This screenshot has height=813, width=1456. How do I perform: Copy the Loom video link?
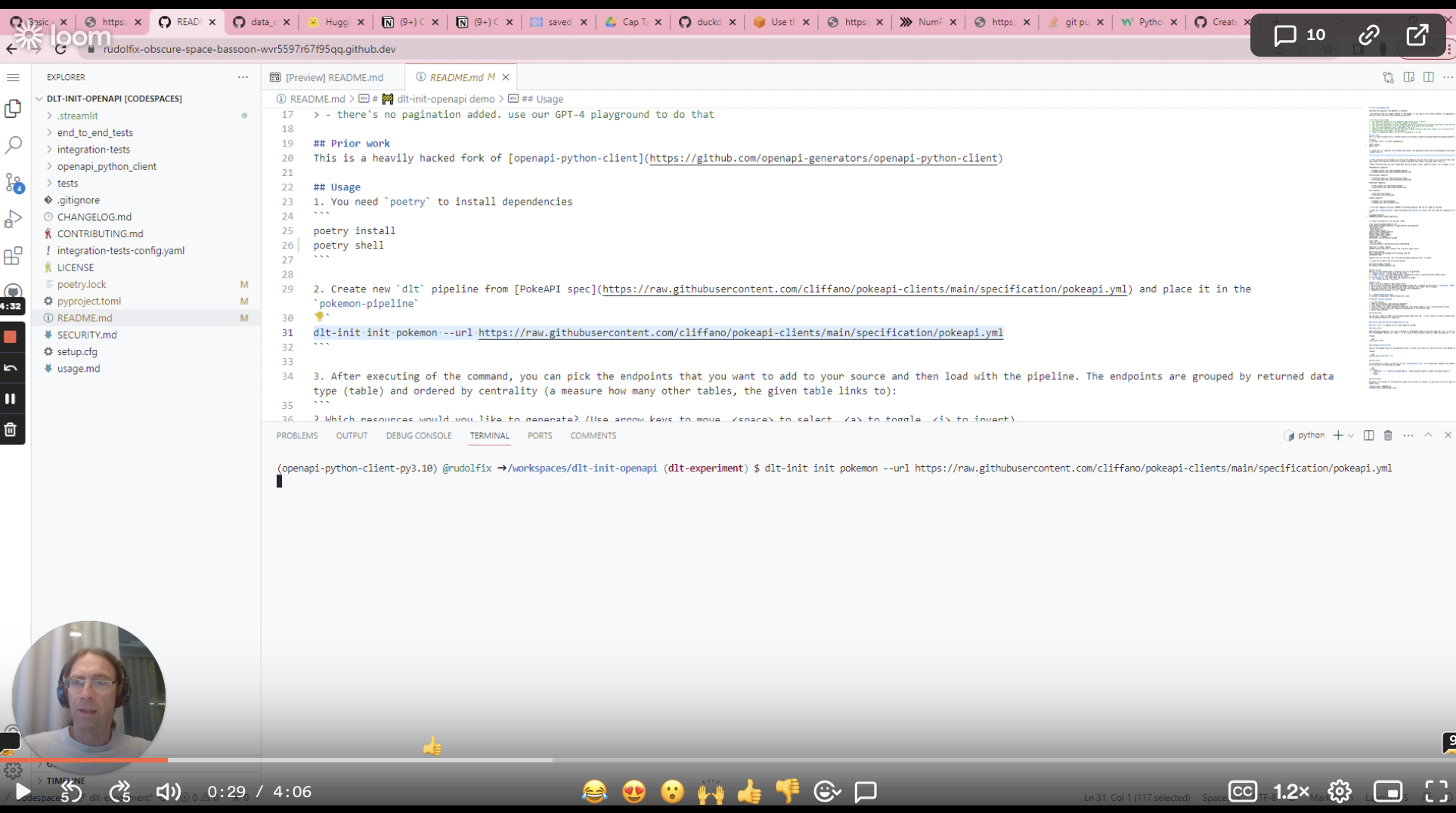pos(1369,35)
